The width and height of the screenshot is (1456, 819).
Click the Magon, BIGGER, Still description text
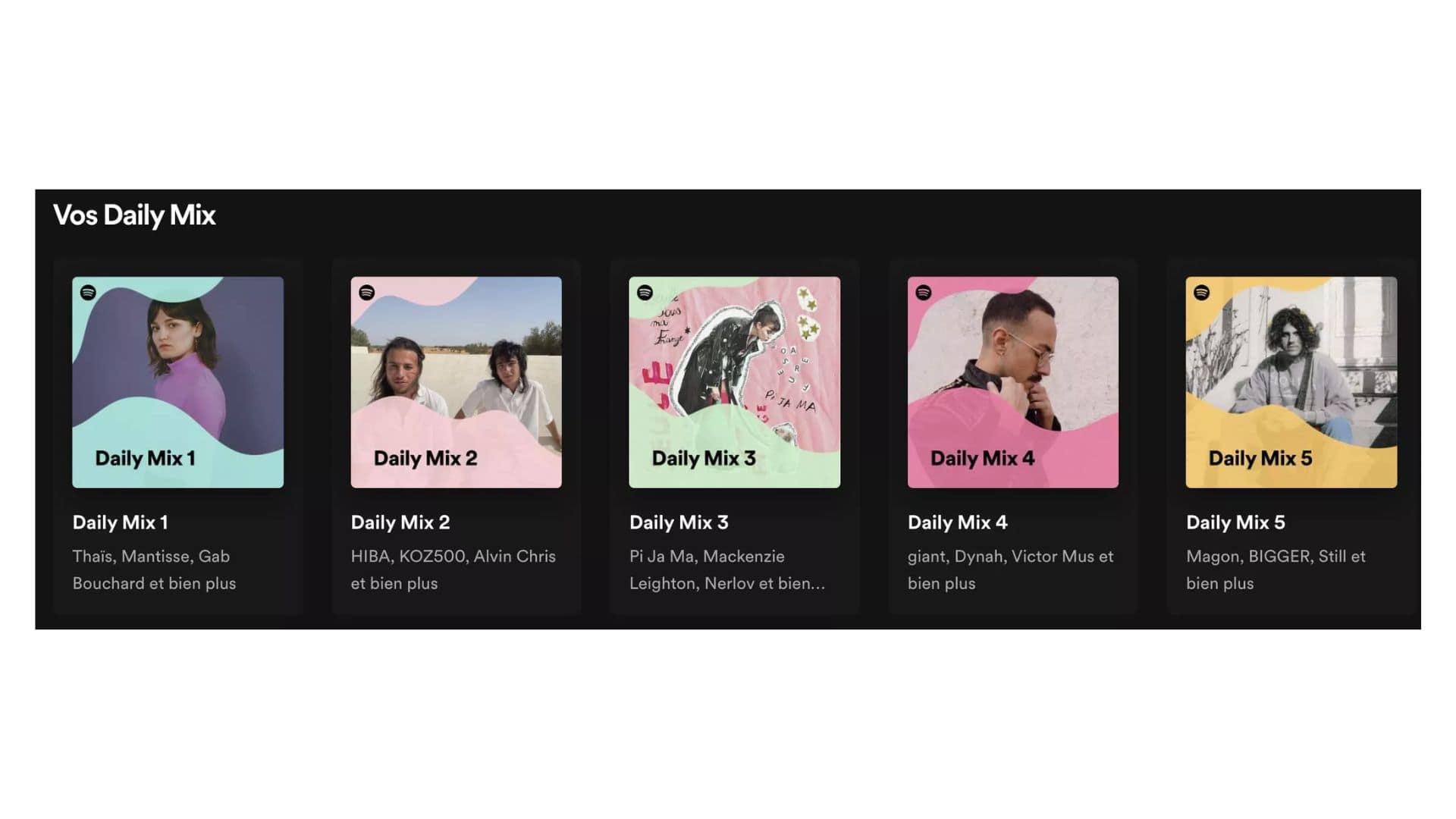(1276, 570)
